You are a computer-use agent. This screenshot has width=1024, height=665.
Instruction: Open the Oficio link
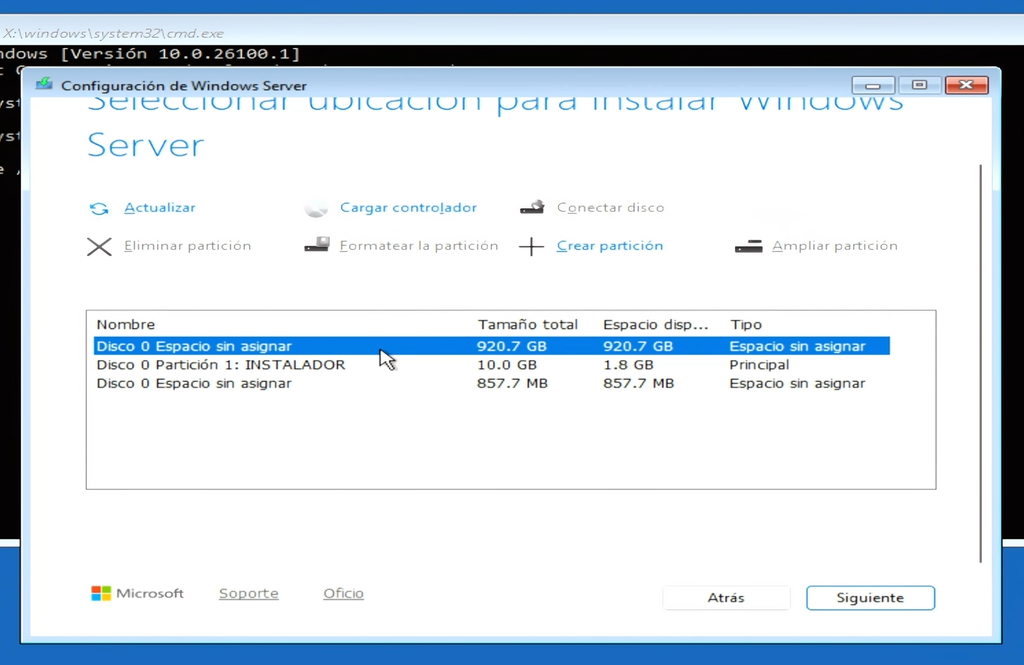pyautogui.click(x=344, y=593)
